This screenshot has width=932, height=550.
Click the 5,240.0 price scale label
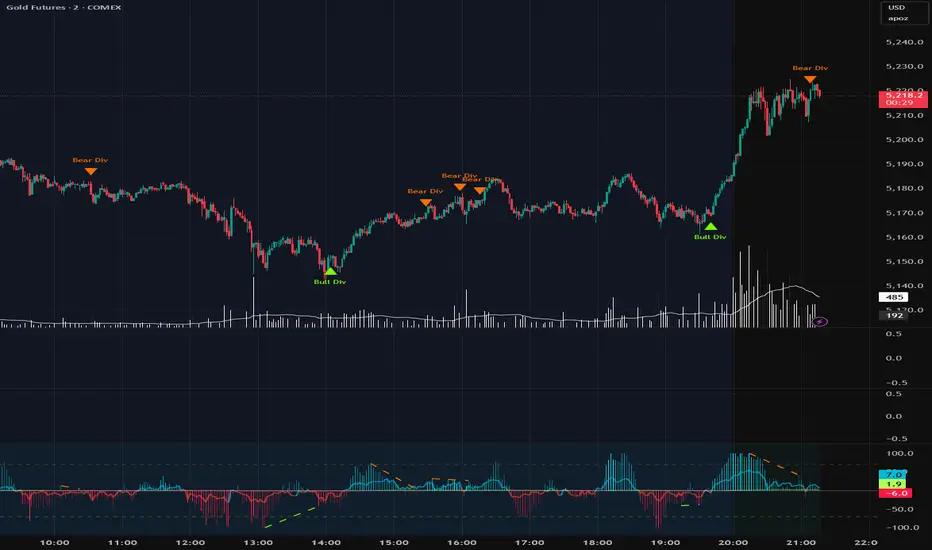904,42
